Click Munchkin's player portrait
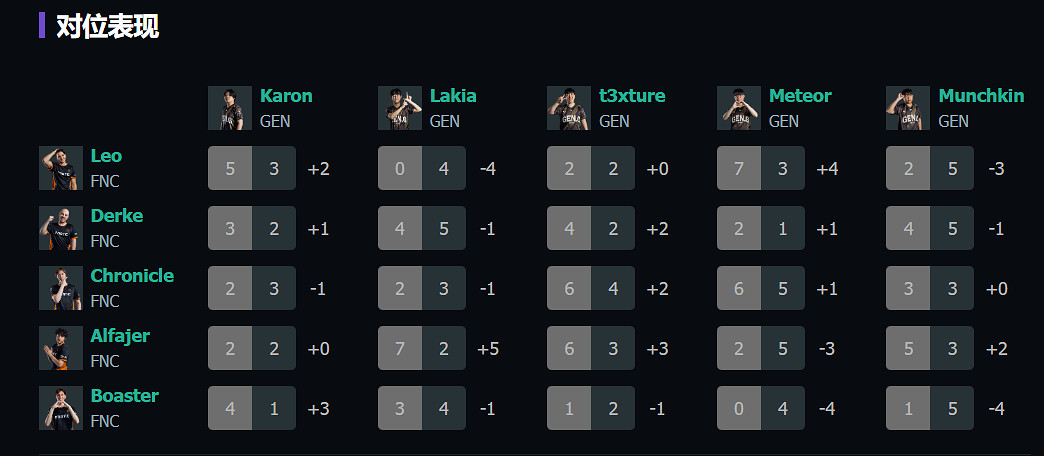 click(x=908, y=108)
